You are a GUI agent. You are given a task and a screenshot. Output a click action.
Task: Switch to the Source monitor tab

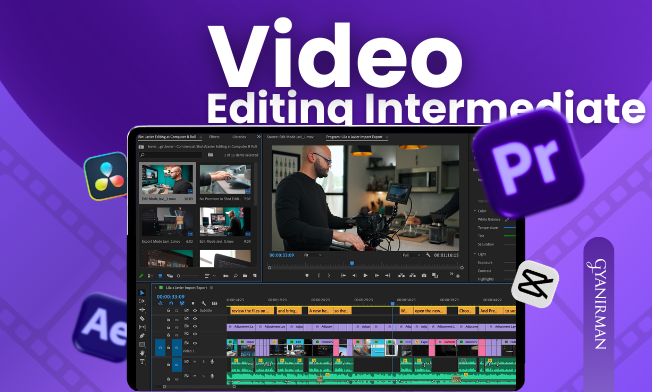290,136
